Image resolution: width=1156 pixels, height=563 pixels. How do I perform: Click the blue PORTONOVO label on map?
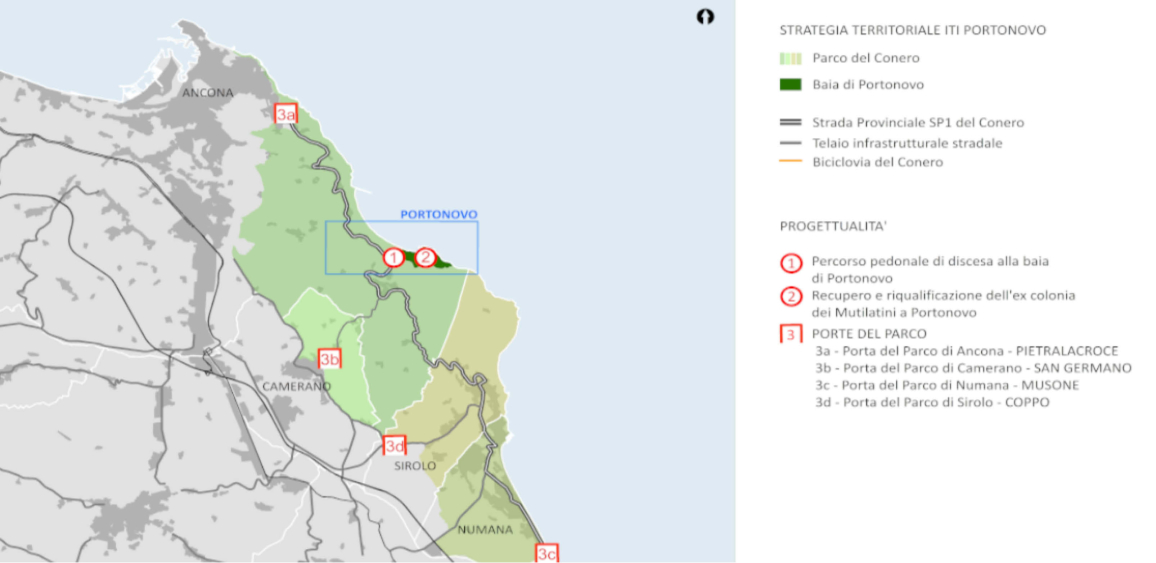(438, 214)
